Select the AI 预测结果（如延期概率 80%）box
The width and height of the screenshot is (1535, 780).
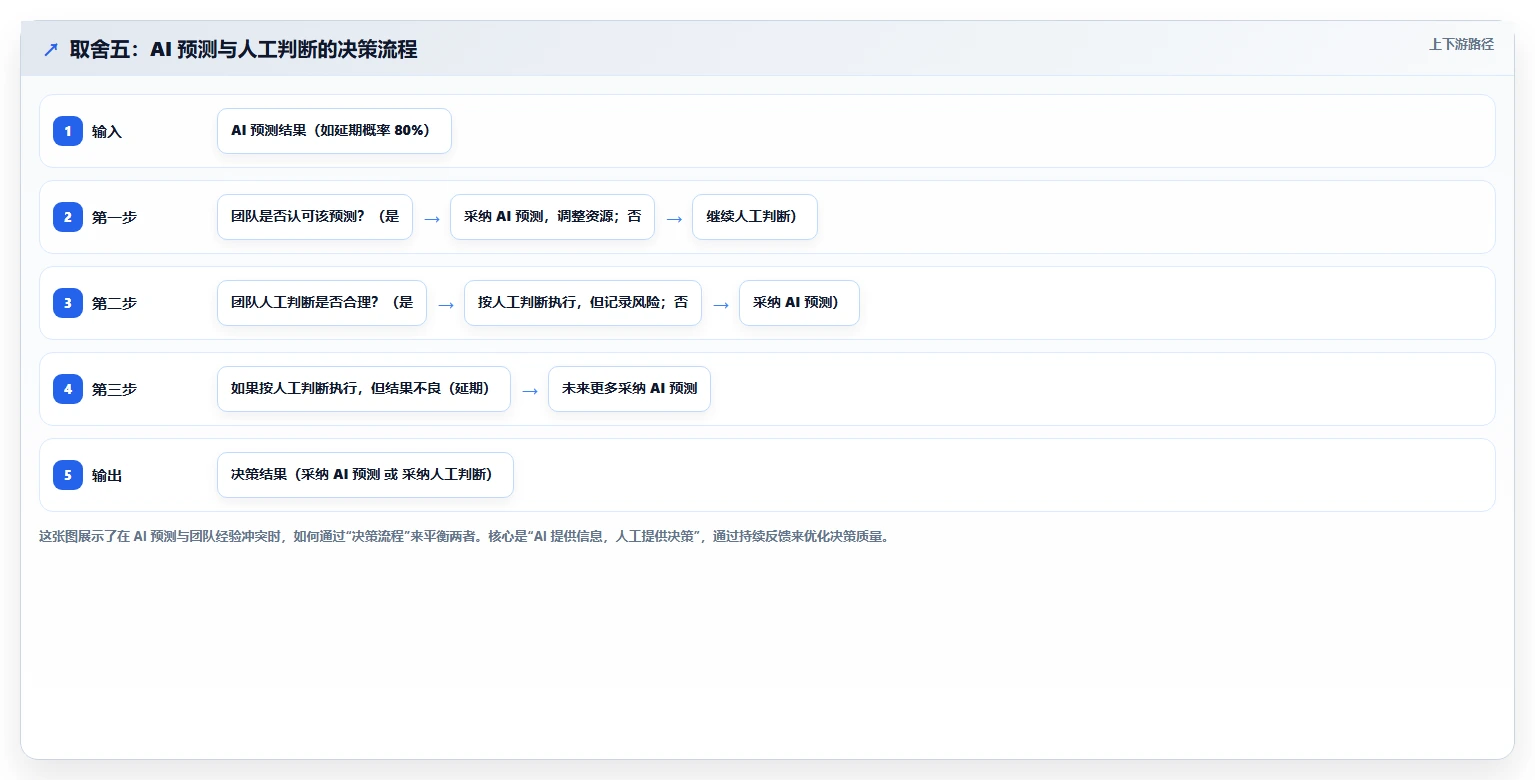[x=334, y=131]
